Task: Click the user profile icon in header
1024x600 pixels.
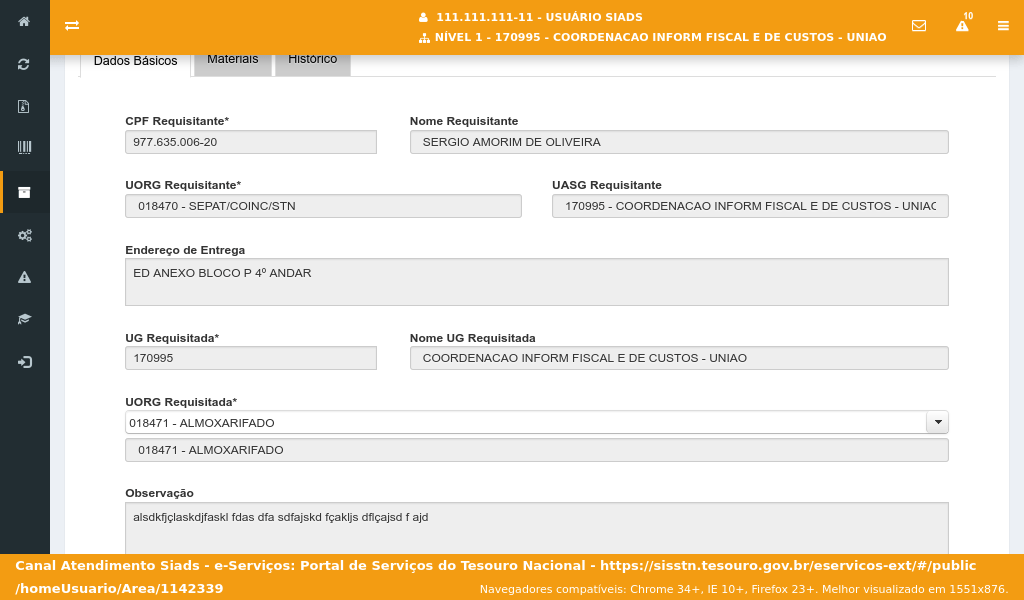Action: (423, 18)
